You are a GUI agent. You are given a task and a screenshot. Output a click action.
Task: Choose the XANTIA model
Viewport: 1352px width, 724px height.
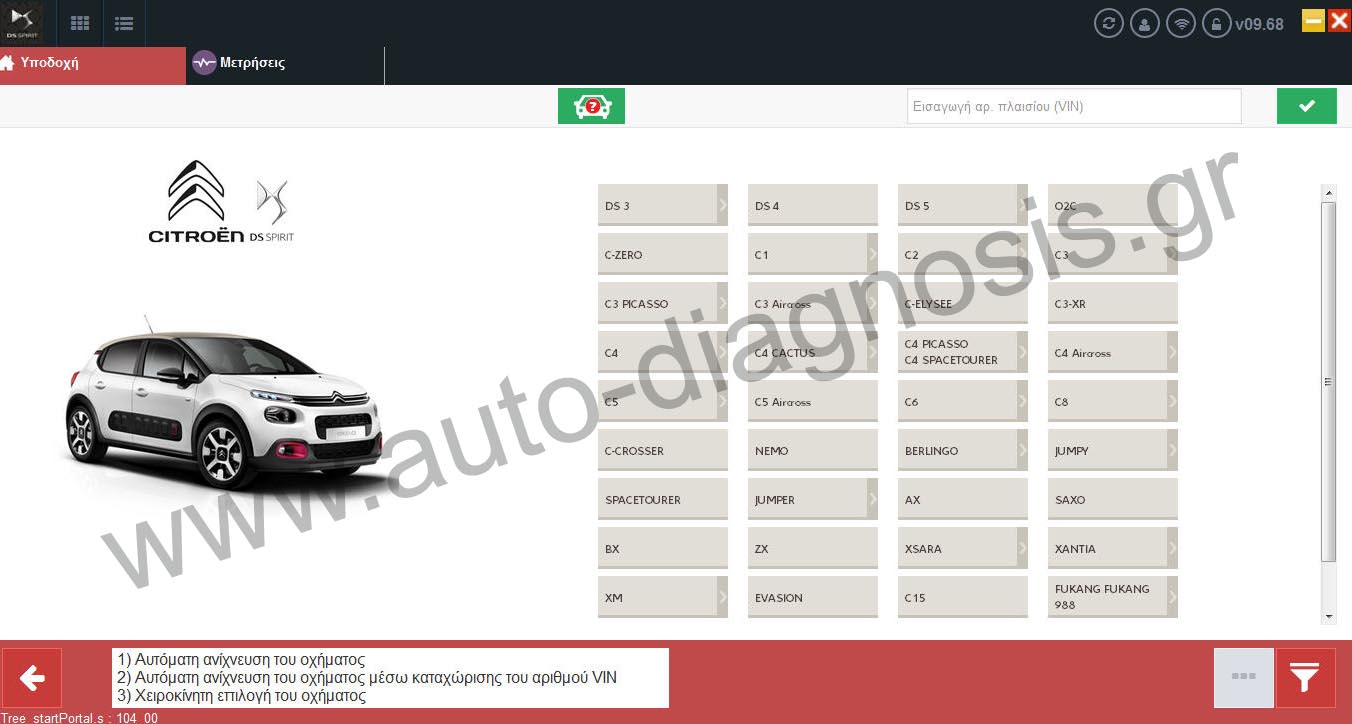[1113, 548]
